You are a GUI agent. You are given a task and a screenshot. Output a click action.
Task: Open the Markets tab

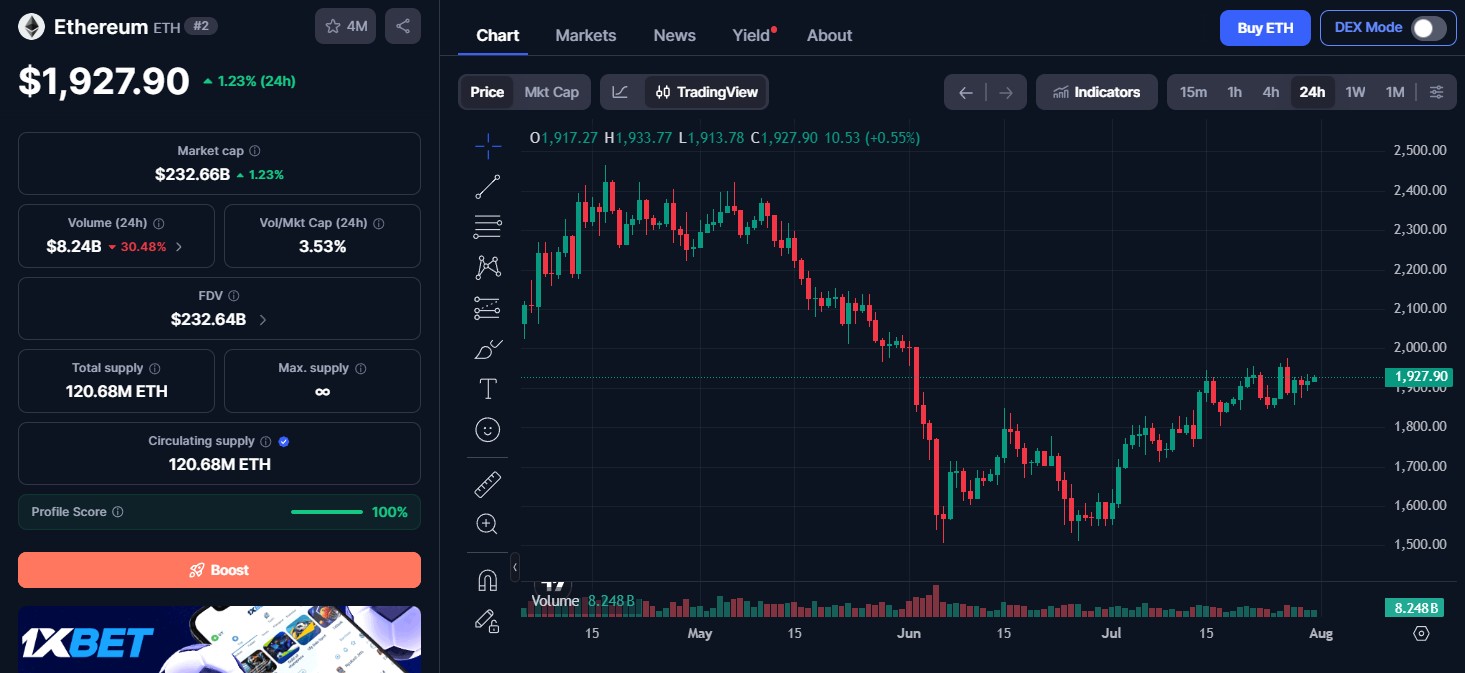586,35
